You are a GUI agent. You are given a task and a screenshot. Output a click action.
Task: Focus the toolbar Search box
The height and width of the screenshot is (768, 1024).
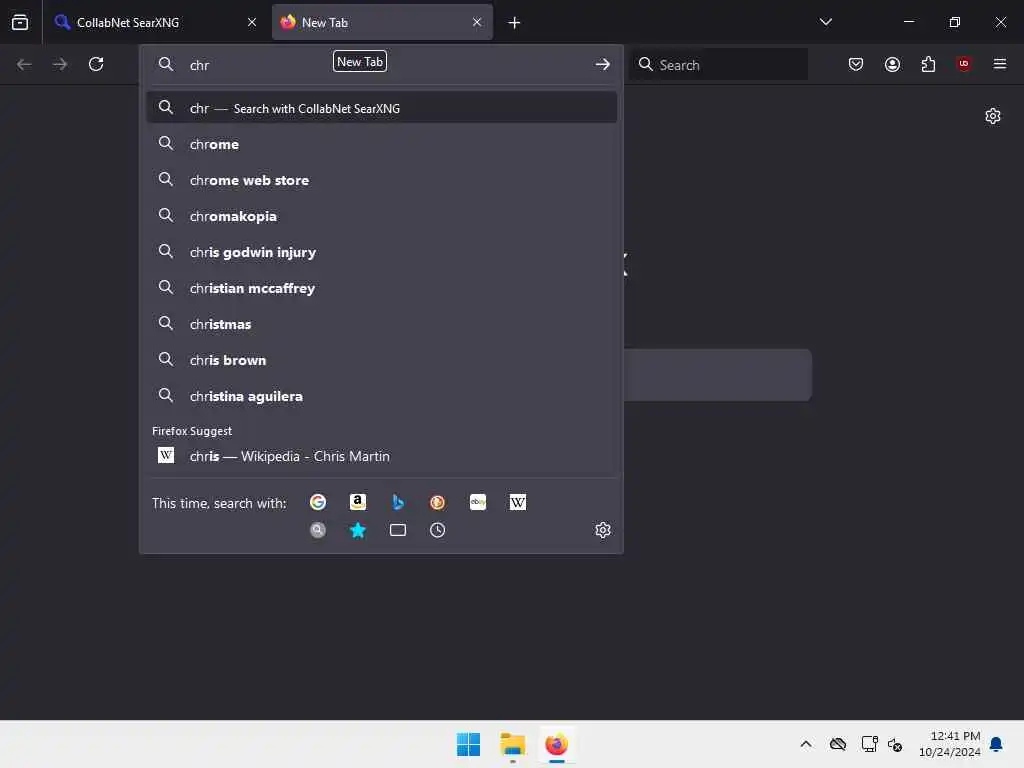[718, 64]
